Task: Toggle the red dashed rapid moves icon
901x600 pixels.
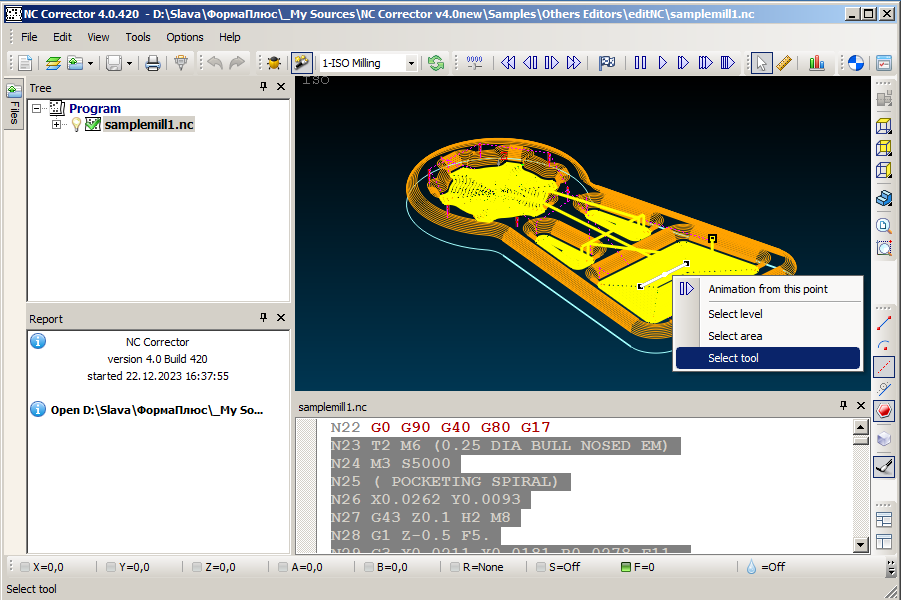Action: point(884,367)
